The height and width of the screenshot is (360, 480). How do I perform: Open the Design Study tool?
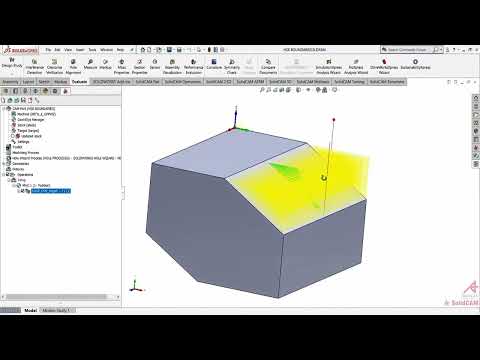pyautogui.click(x=12, y=62)
